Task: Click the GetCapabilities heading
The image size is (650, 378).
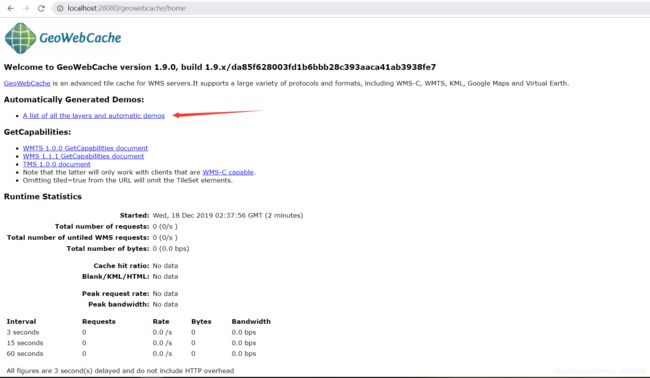Action: pyautogui.click(x=37, y=132)
